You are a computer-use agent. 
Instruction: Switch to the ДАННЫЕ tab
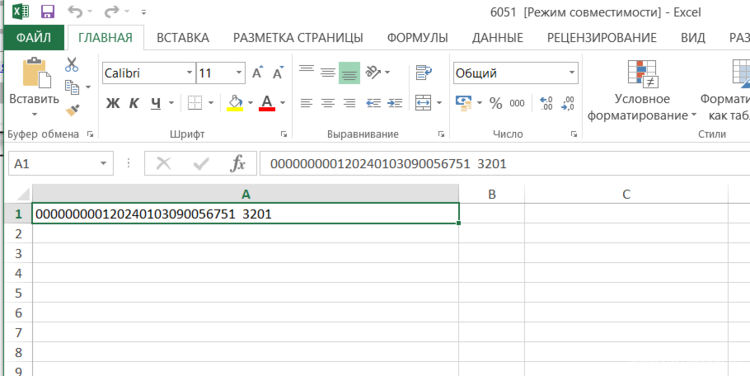pos(497,38)
